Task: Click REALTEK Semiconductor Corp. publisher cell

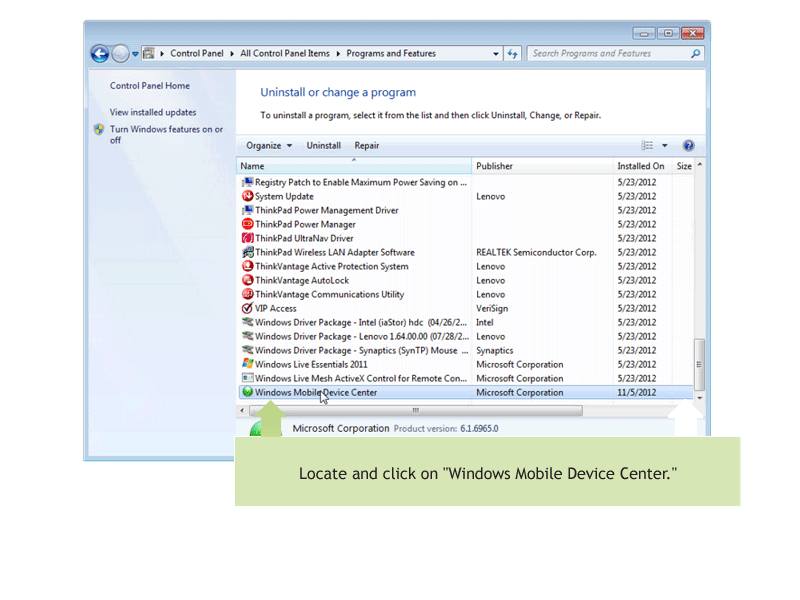Action: click(x=536, y=253)
